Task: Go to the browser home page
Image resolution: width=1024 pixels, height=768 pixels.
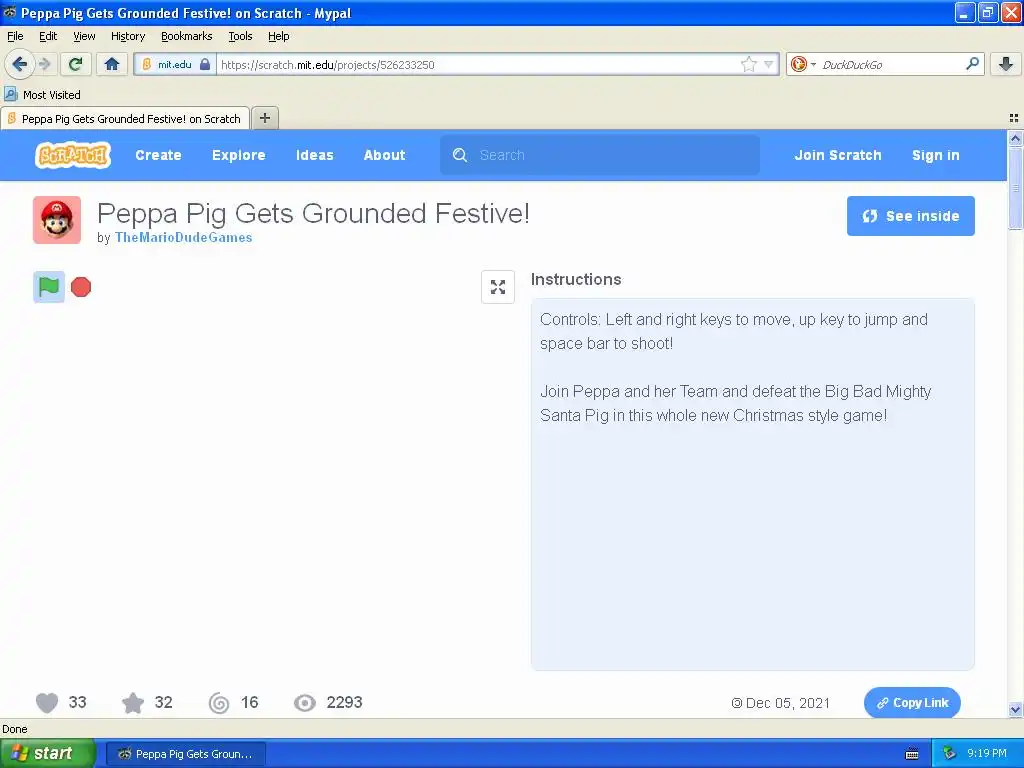Action: pyautogui.click(x=112, y=64)
